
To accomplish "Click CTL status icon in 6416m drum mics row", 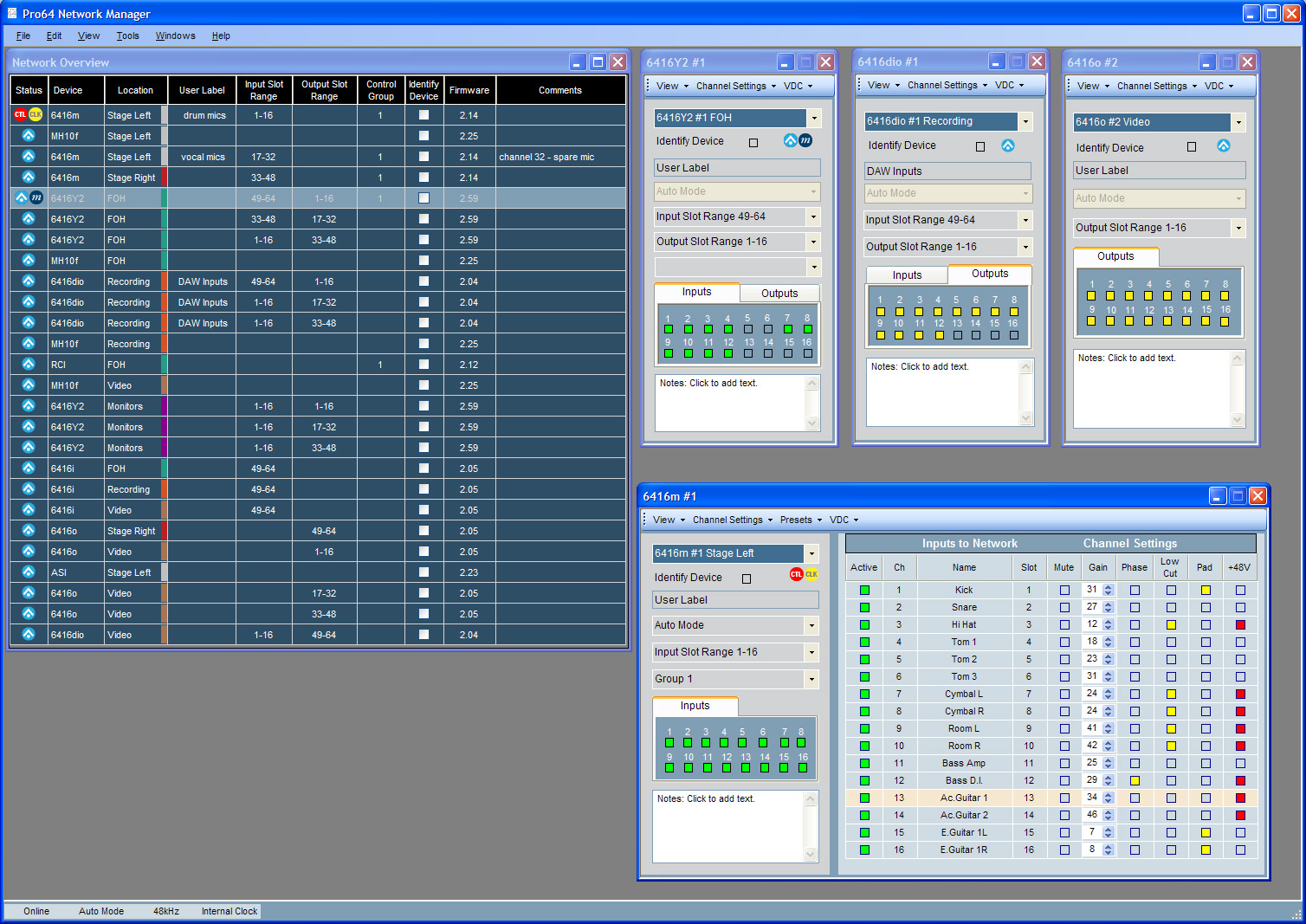I will click(20, 114).
